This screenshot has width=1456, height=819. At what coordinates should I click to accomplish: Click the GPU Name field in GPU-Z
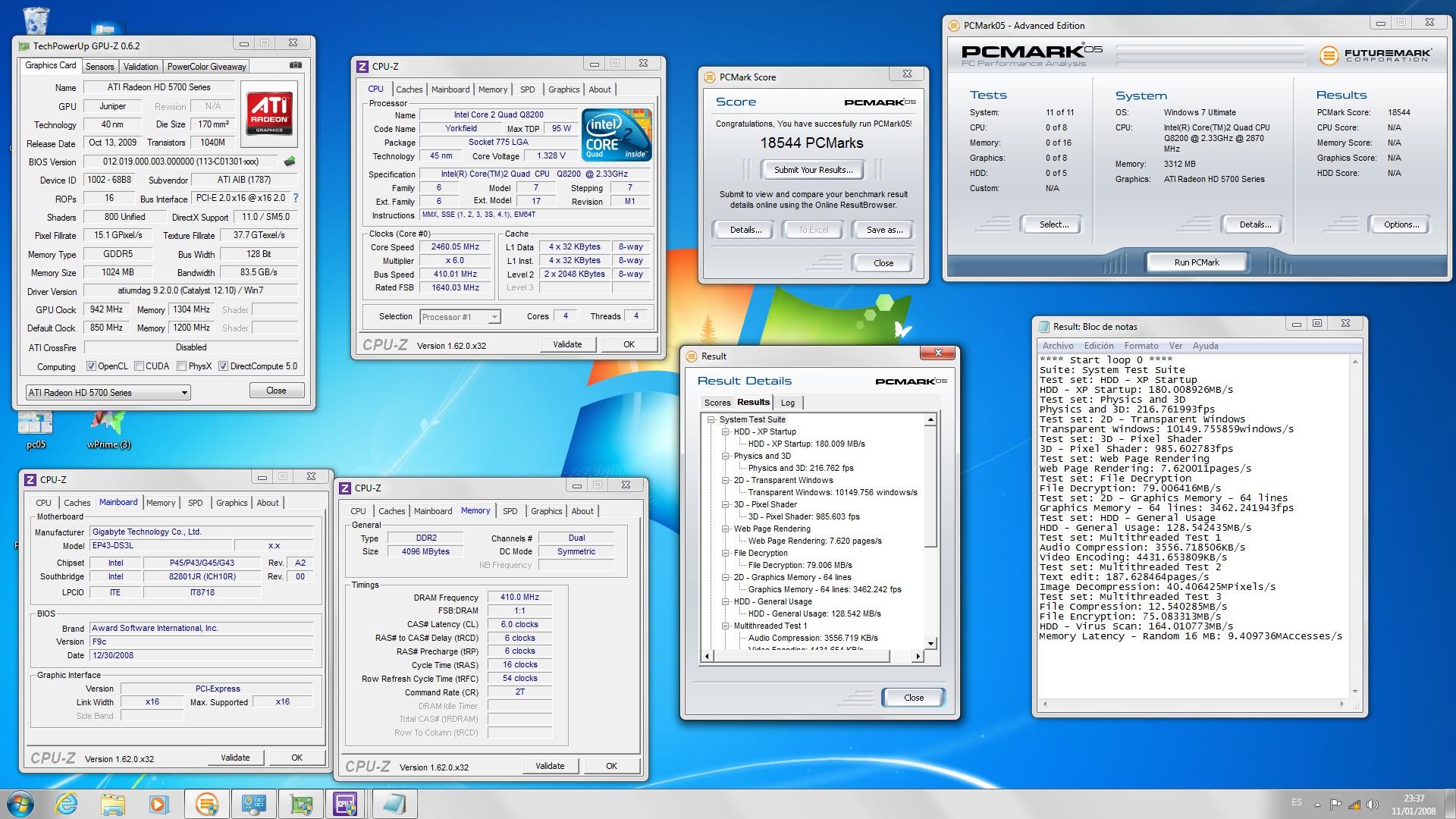click(158, 87)
